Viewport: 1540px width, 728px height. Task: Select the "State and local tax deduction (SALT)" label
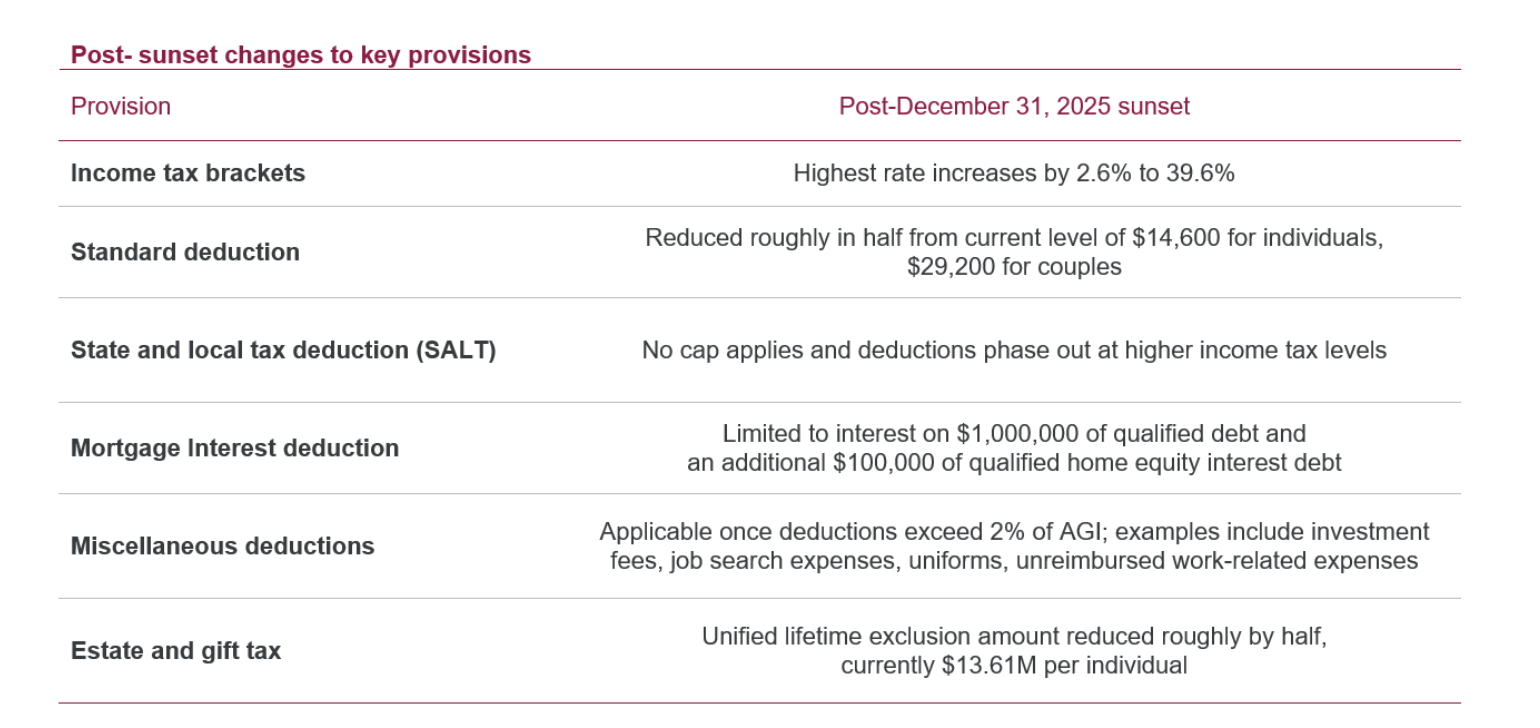click(x=283, y=350)
